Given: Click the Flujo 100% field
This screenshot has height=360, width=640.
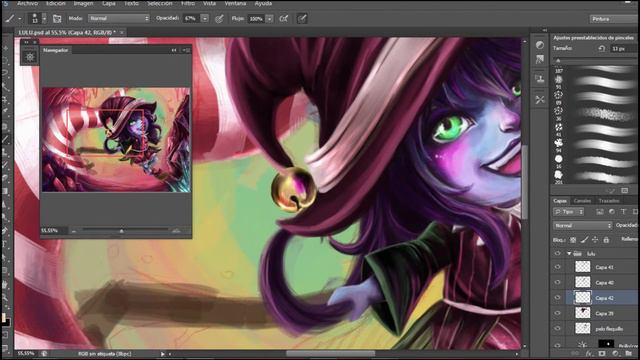Looking at the screenshot, I should (256, 19).
